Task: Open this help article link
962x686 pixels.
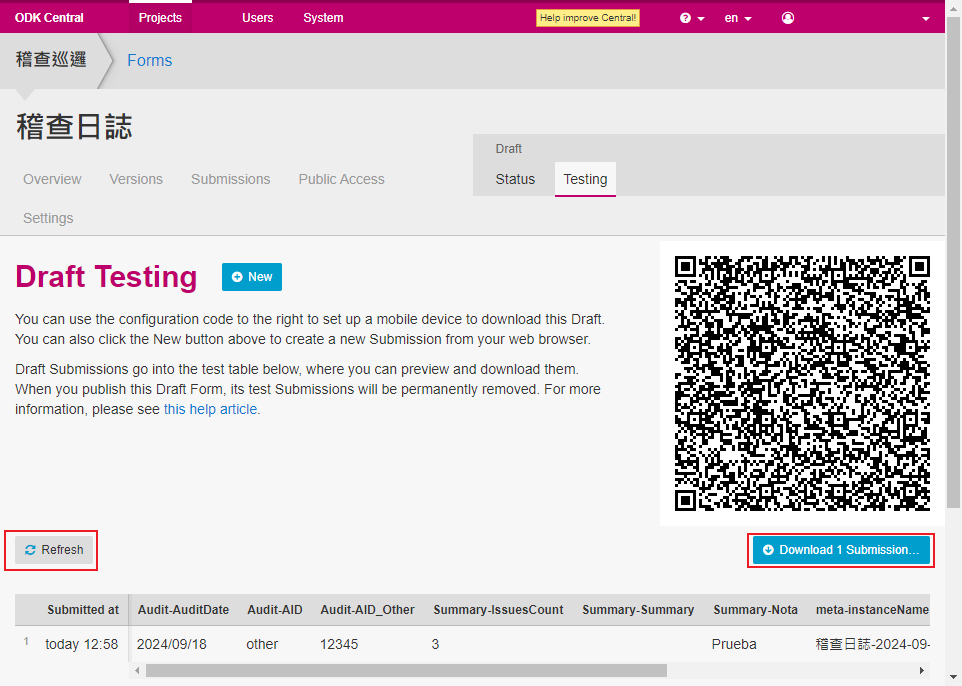Action: (210, 409)
